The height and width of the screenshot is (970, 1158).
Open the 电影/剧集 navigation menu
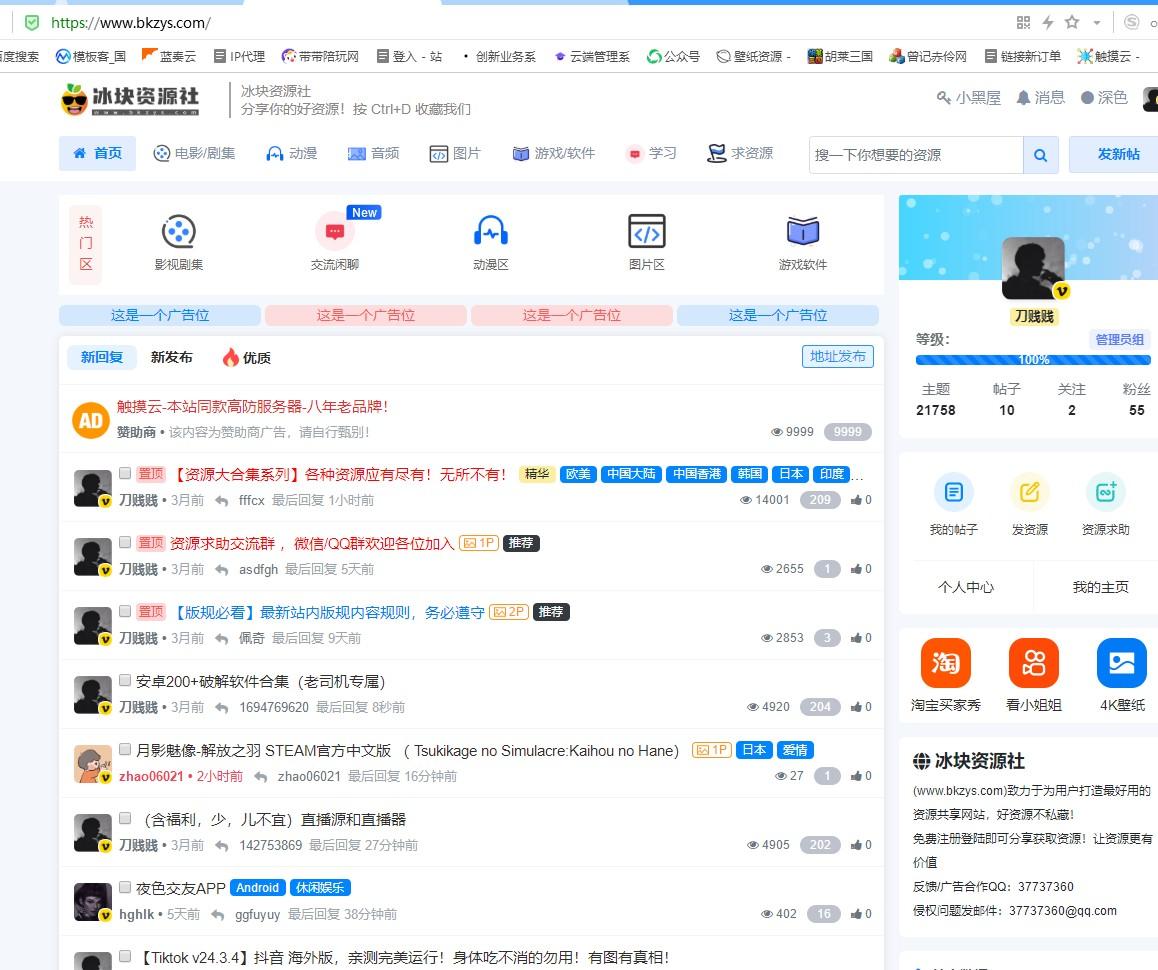click(195, 154)
